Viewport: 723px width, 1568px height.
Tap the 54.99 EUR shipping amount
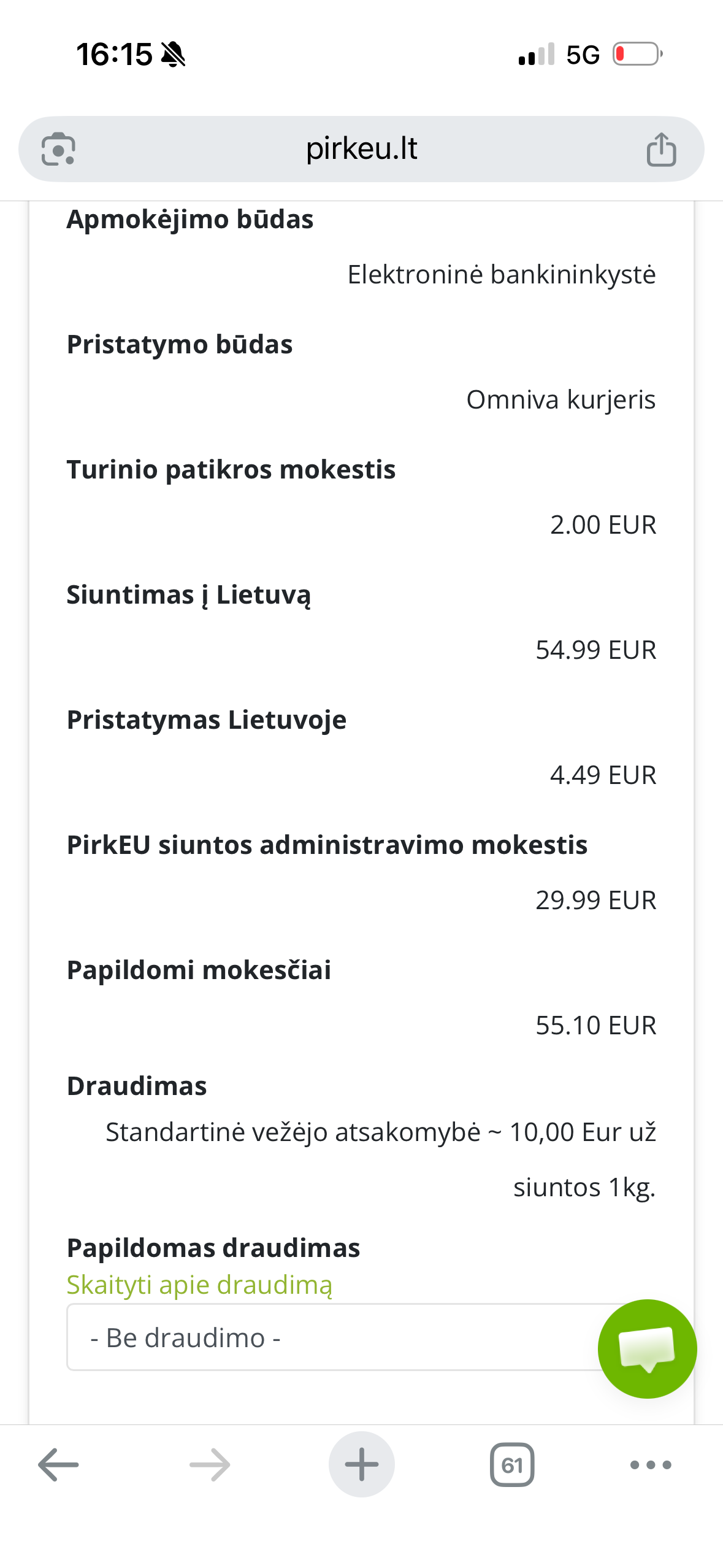click(x=595, y=650)
